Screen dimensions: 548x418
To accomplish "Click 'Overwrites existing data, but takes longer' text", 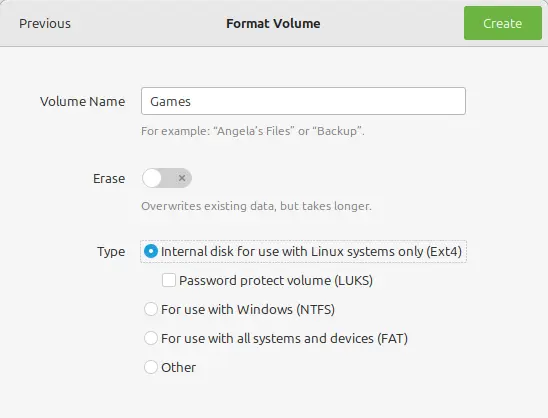I will (x=256, y=206).
